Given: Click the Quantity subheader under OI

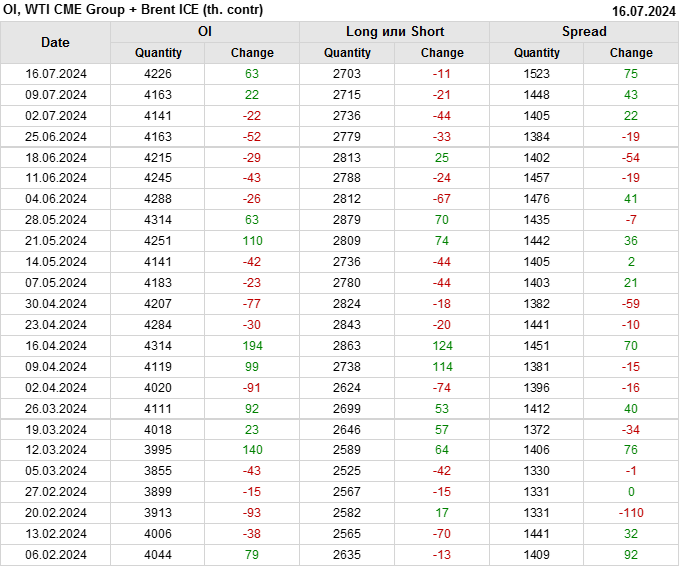Looking at the screenshot, I should tap(158, 53).
